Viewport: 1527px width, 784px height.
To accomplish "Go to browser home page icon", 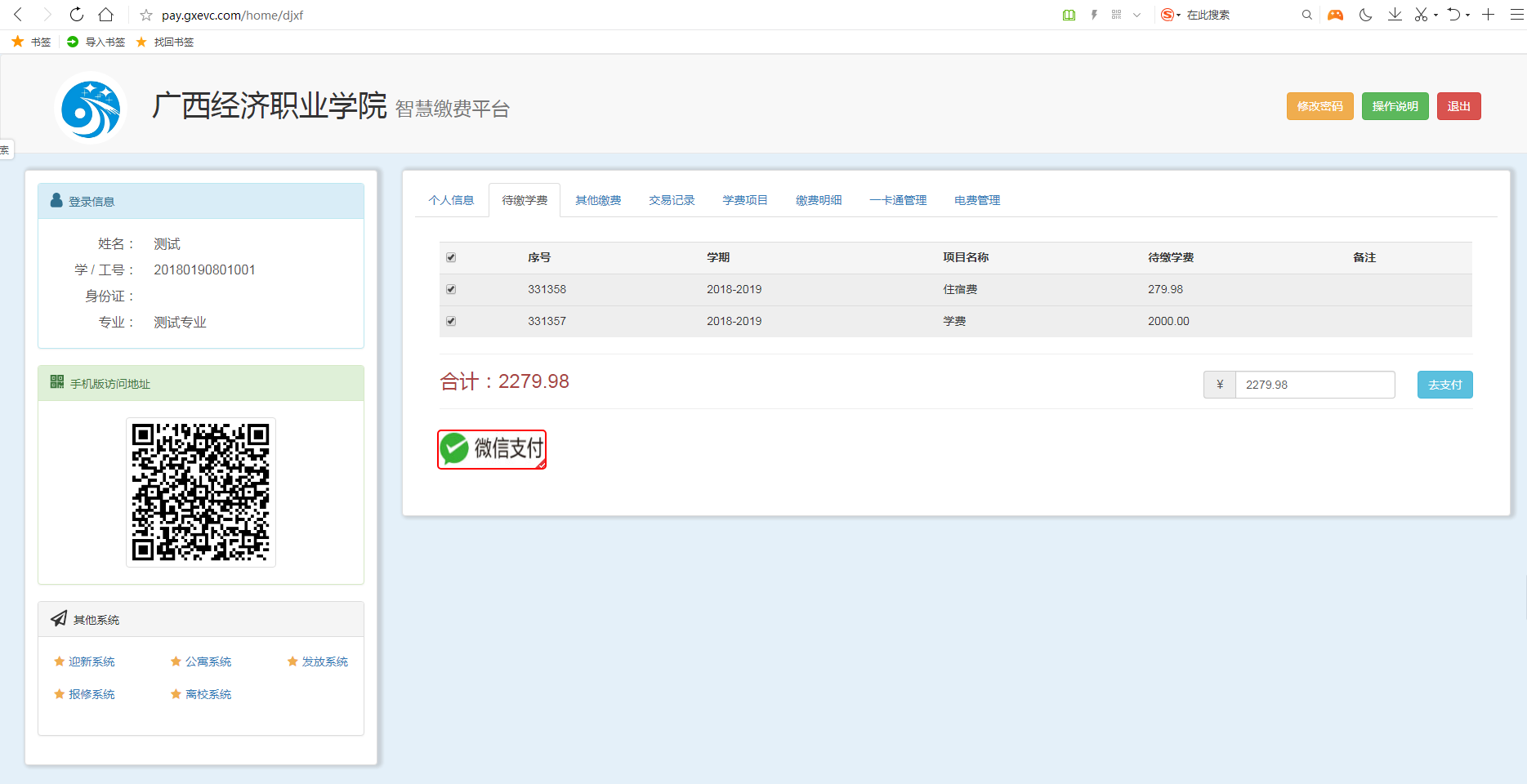I will 106,15.
